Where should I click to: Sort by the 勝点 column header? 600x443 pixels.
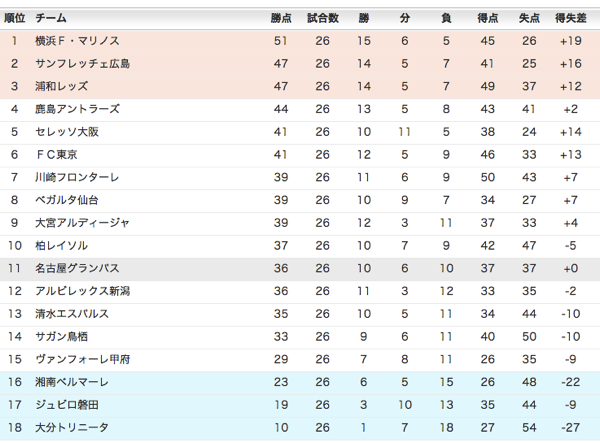coord(281,18)
